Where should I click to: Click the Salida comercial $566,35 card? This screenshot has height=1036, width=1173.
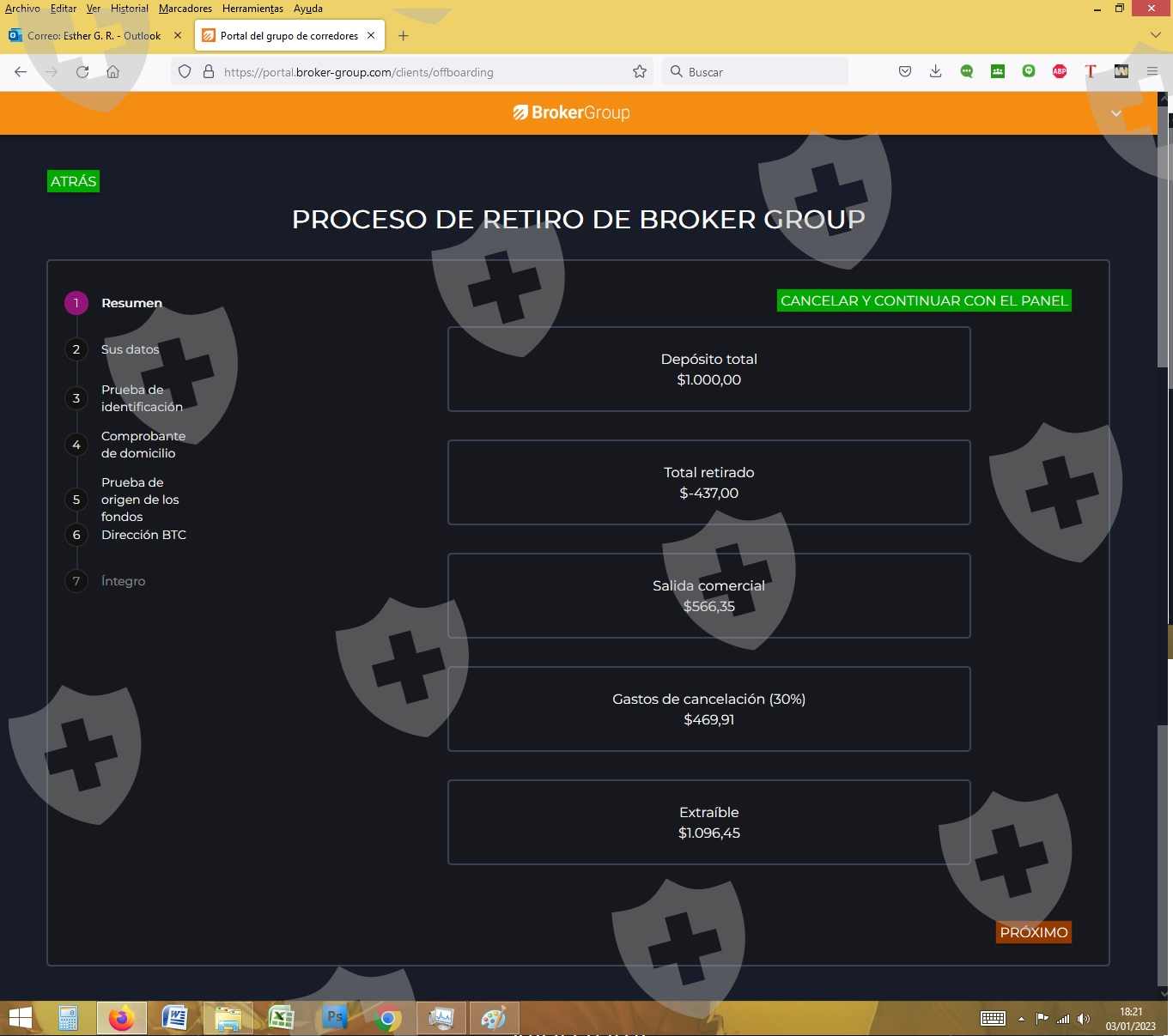click(709, 596)
